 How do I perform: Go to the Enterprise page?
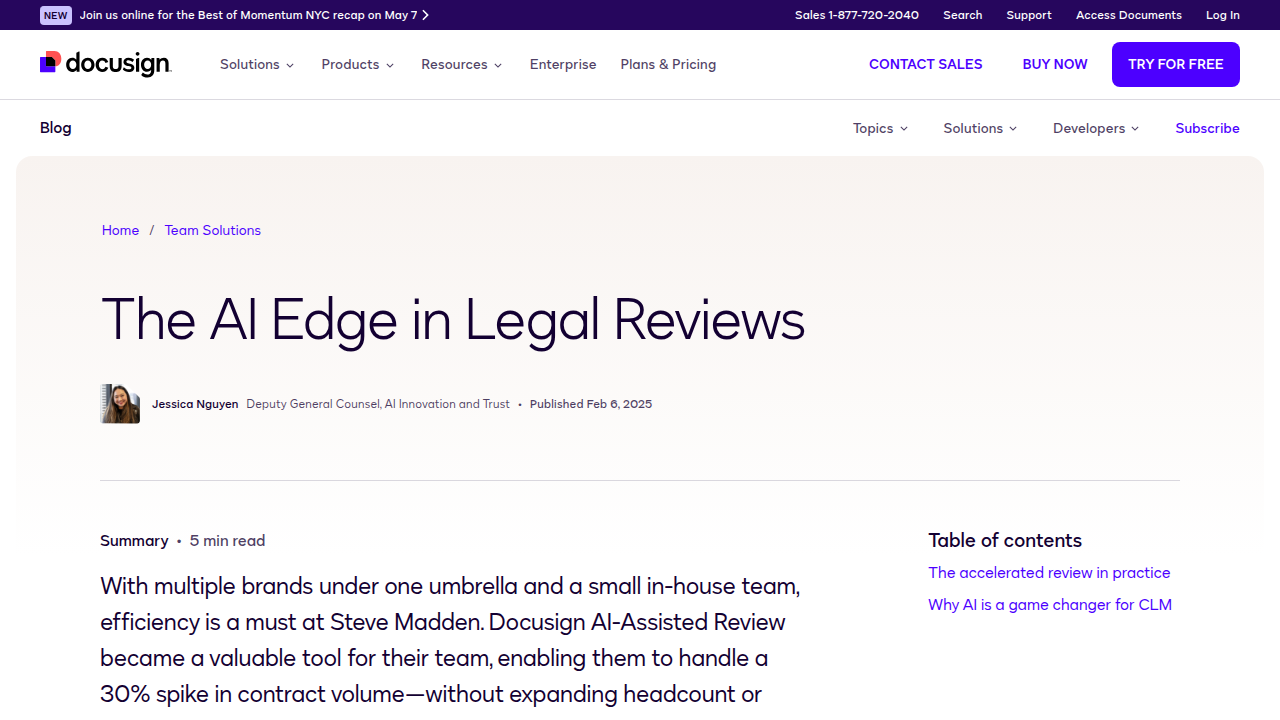[x=563, y=64]
